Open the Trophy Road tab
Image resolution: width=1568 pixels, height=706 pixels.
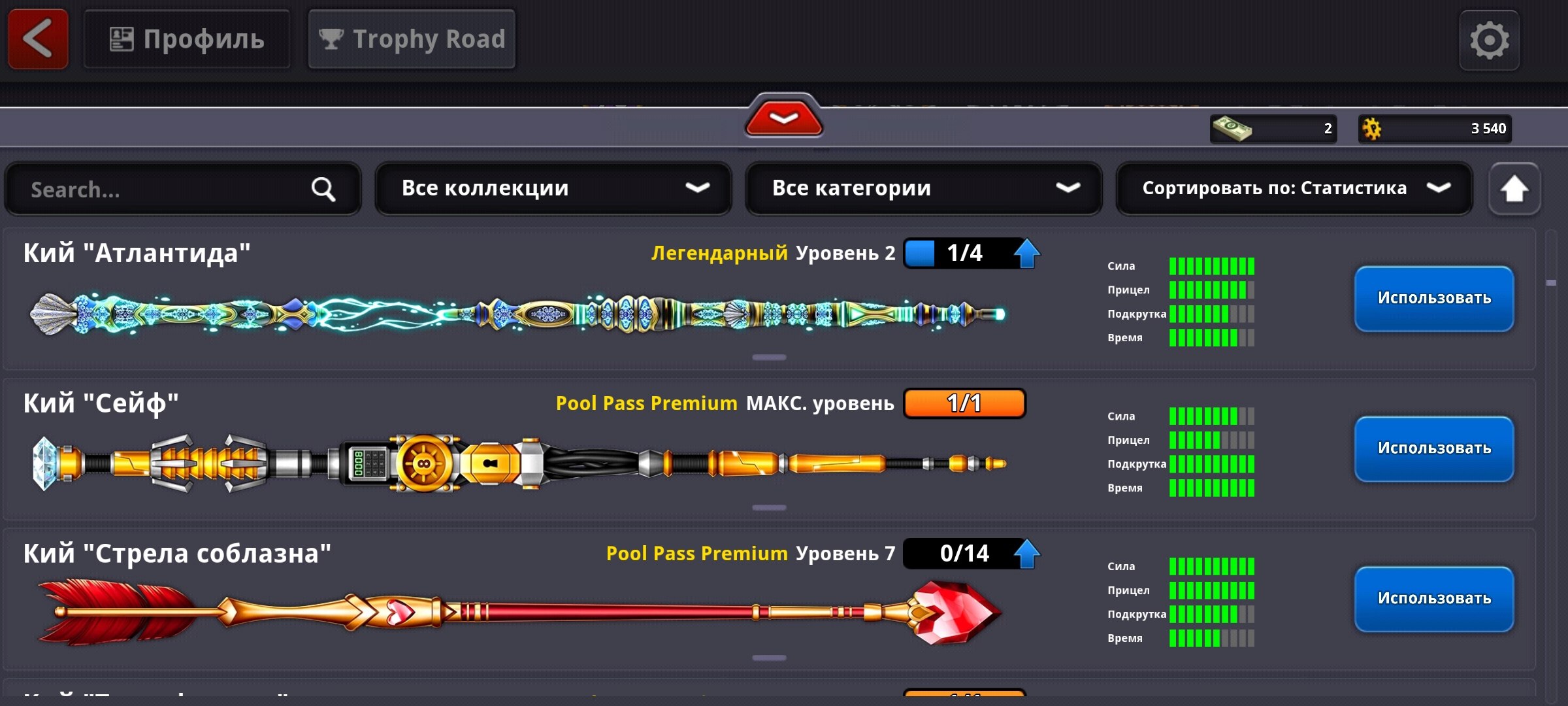(412, 39)
